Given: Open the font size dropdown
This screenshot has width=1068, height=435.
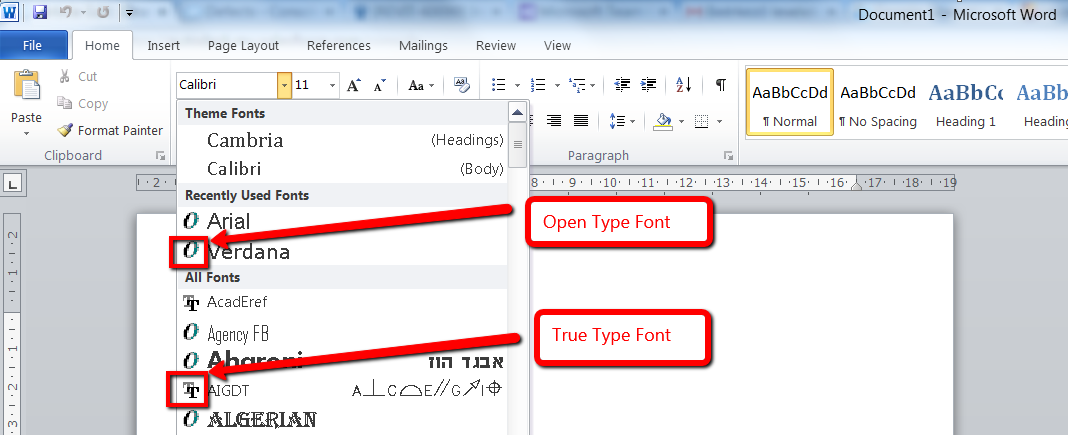Looking at the screenshot, I should [333, 85].
